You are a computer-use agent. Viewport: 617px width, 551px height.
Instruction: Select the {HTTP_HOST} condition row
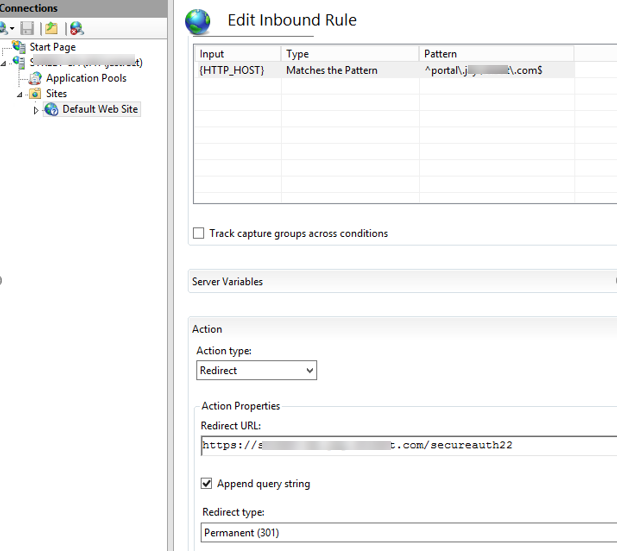coord(384,70)
